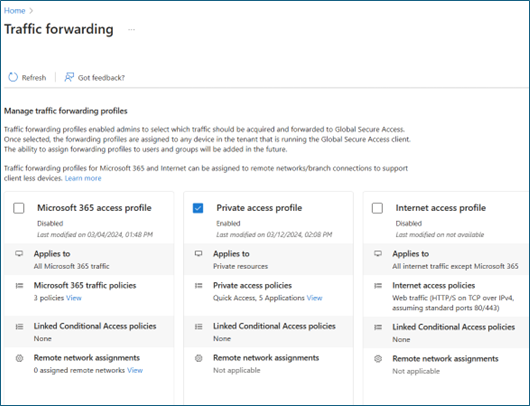Click the Internet access Linked Conditional Access list icon

click(x=378, y=327)
